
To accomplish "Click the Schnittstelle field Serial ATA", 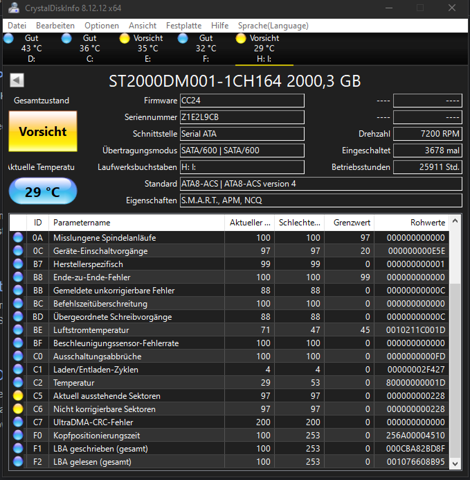I will coord(242,134).
